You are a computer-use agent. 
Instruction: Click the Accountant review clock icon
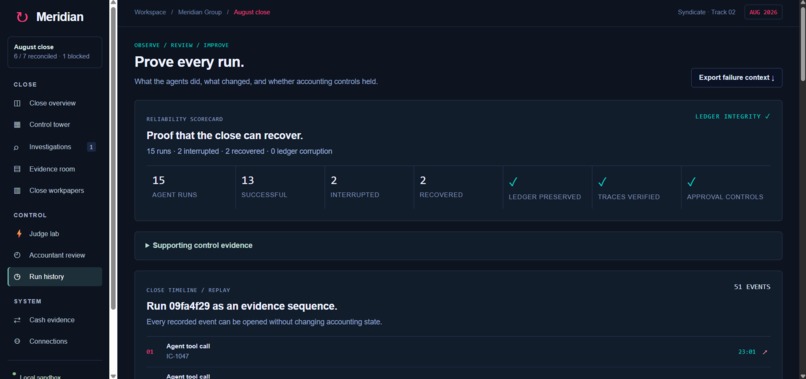(x=17, y=256)
